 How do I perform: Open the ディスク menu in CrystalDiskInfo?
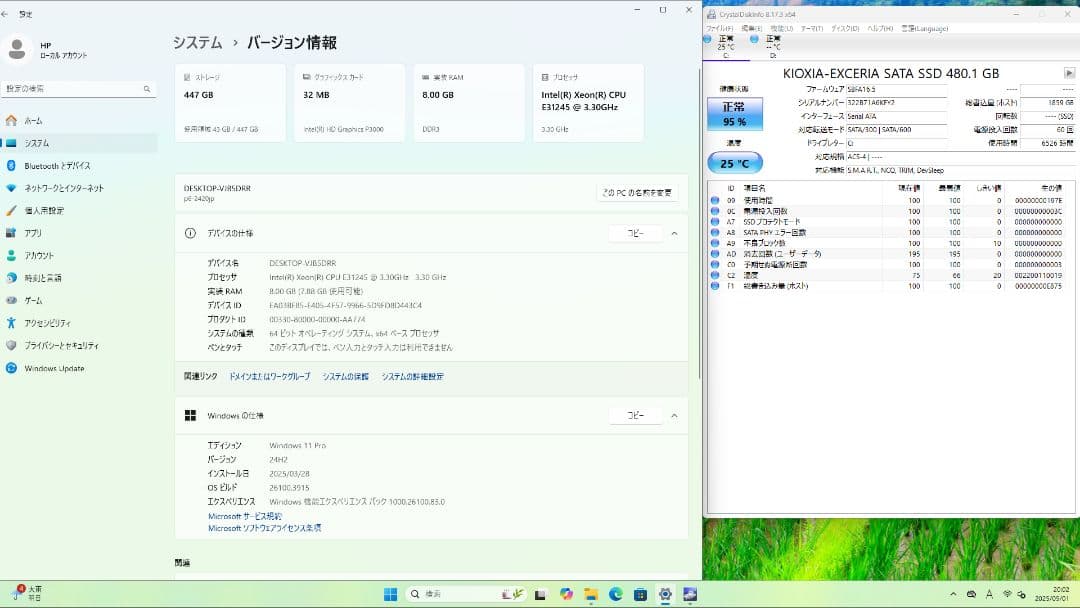(843, 29)
